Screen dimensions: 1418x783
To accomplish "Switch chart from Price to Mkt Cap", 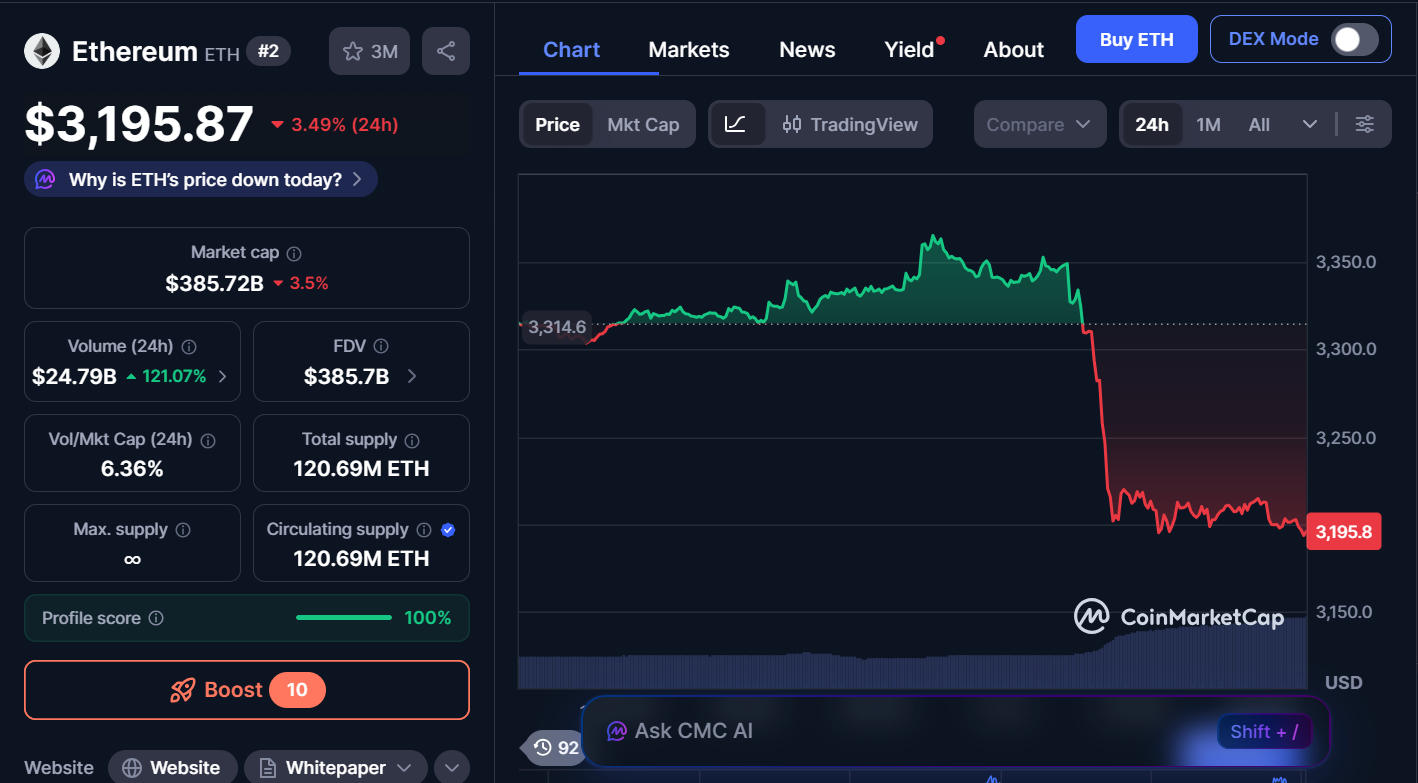I will 643,124.
